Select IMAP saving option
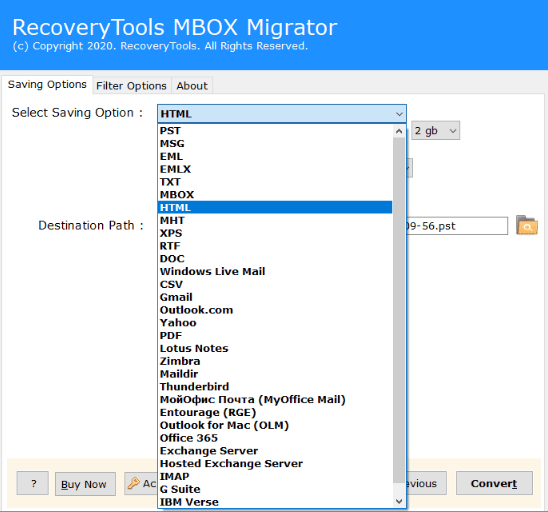 coord(275,476)
